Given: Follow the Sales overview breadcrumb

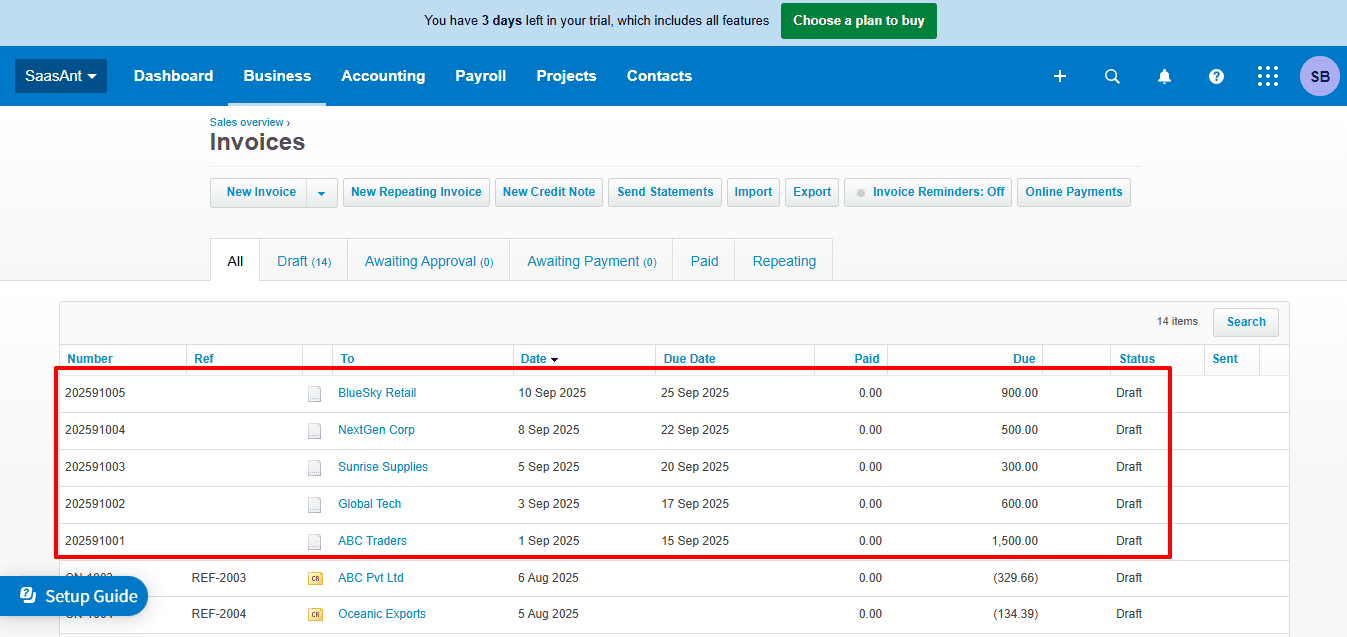Looking at the screenshot, I should point(246,122).
